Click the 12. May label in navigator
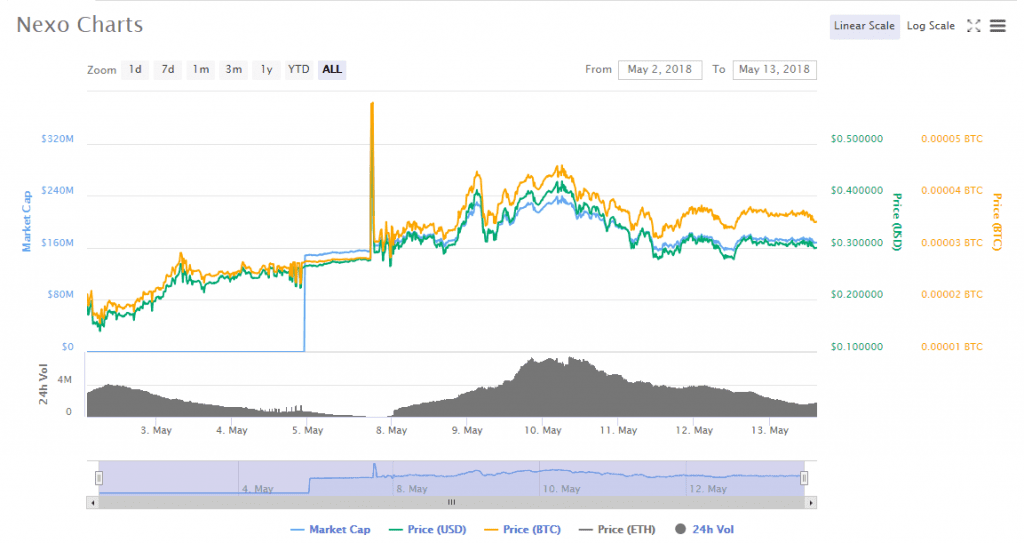 pos(708,489)
